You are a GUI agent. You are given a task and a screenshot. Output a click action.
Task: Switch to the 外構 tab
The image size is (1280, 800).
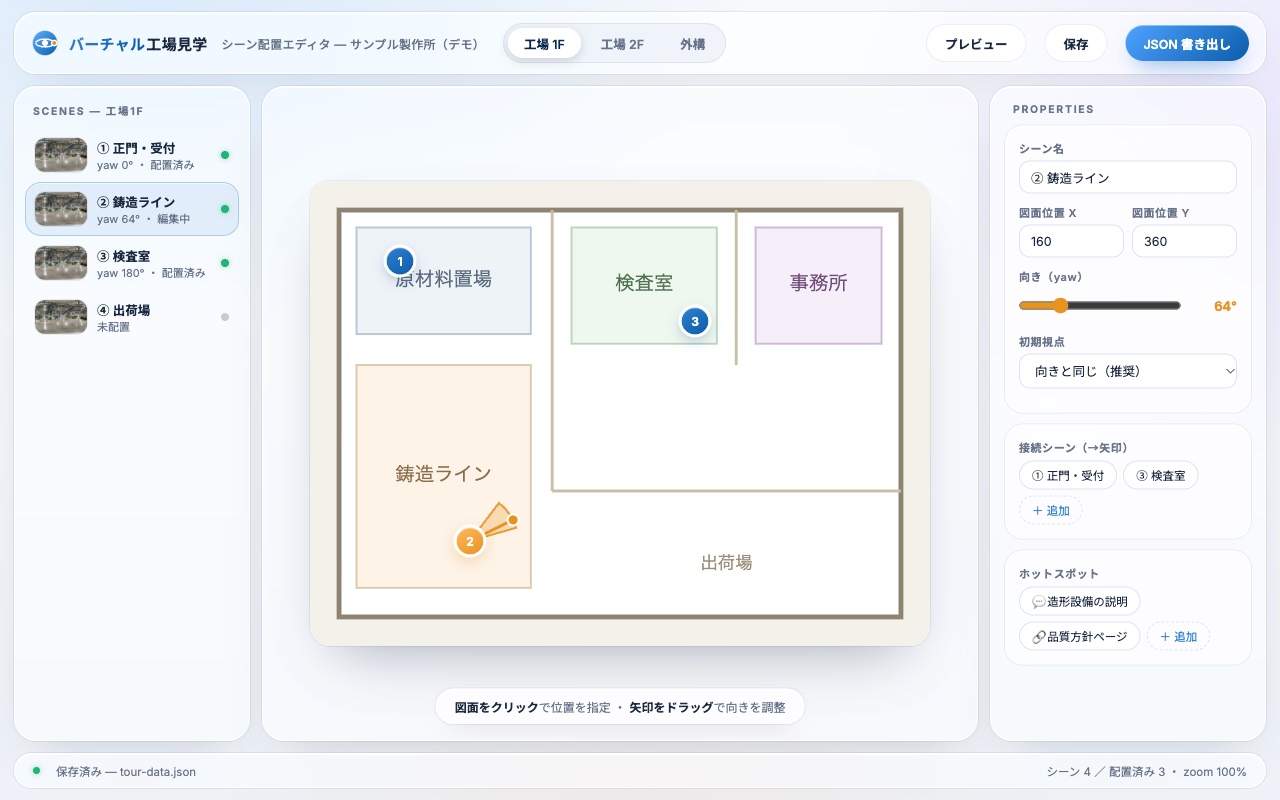693,44
